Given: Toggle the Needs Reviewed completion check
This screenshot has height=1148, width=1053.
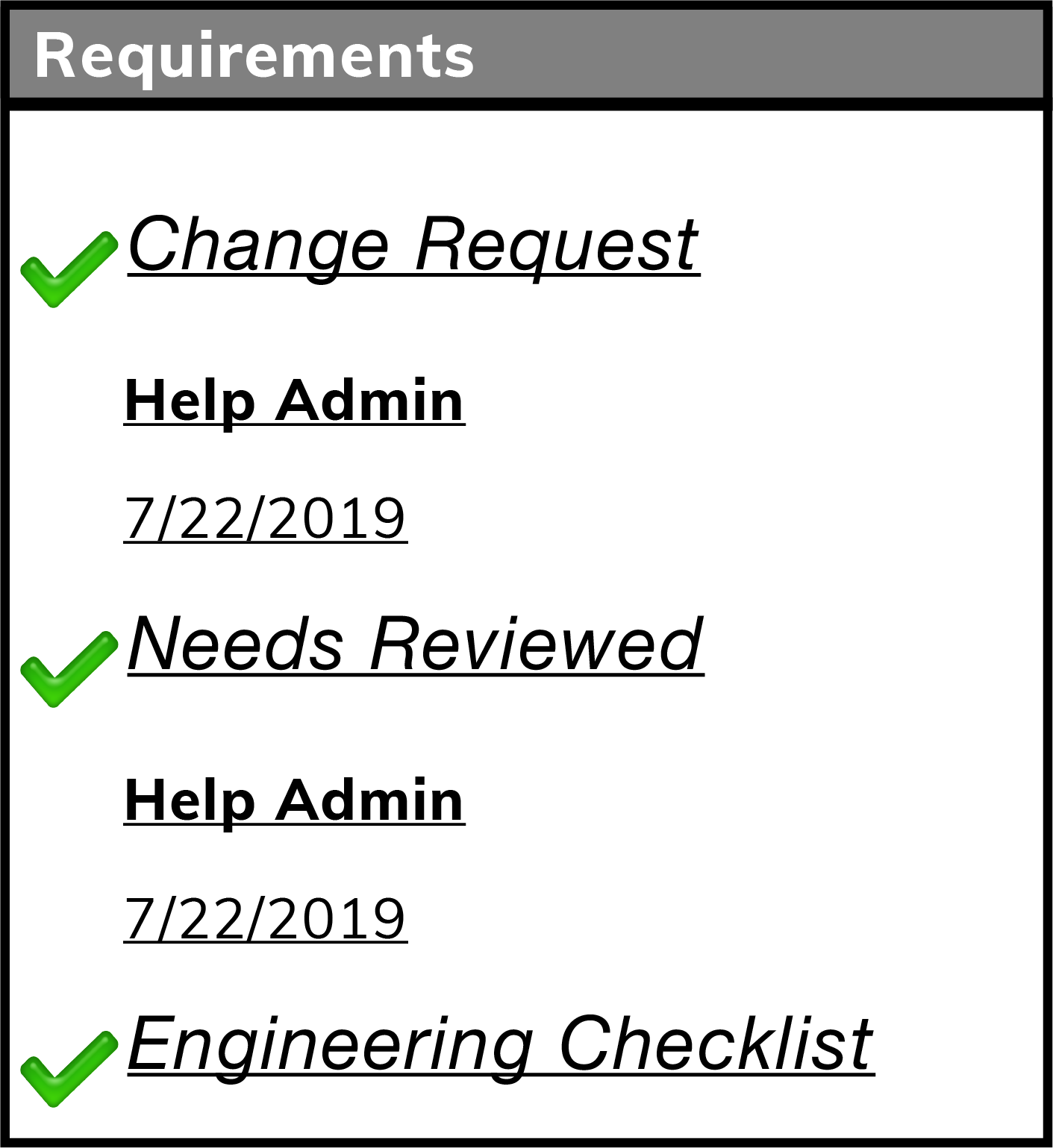Looking at the screenshot, I should [x=69, y=669].
